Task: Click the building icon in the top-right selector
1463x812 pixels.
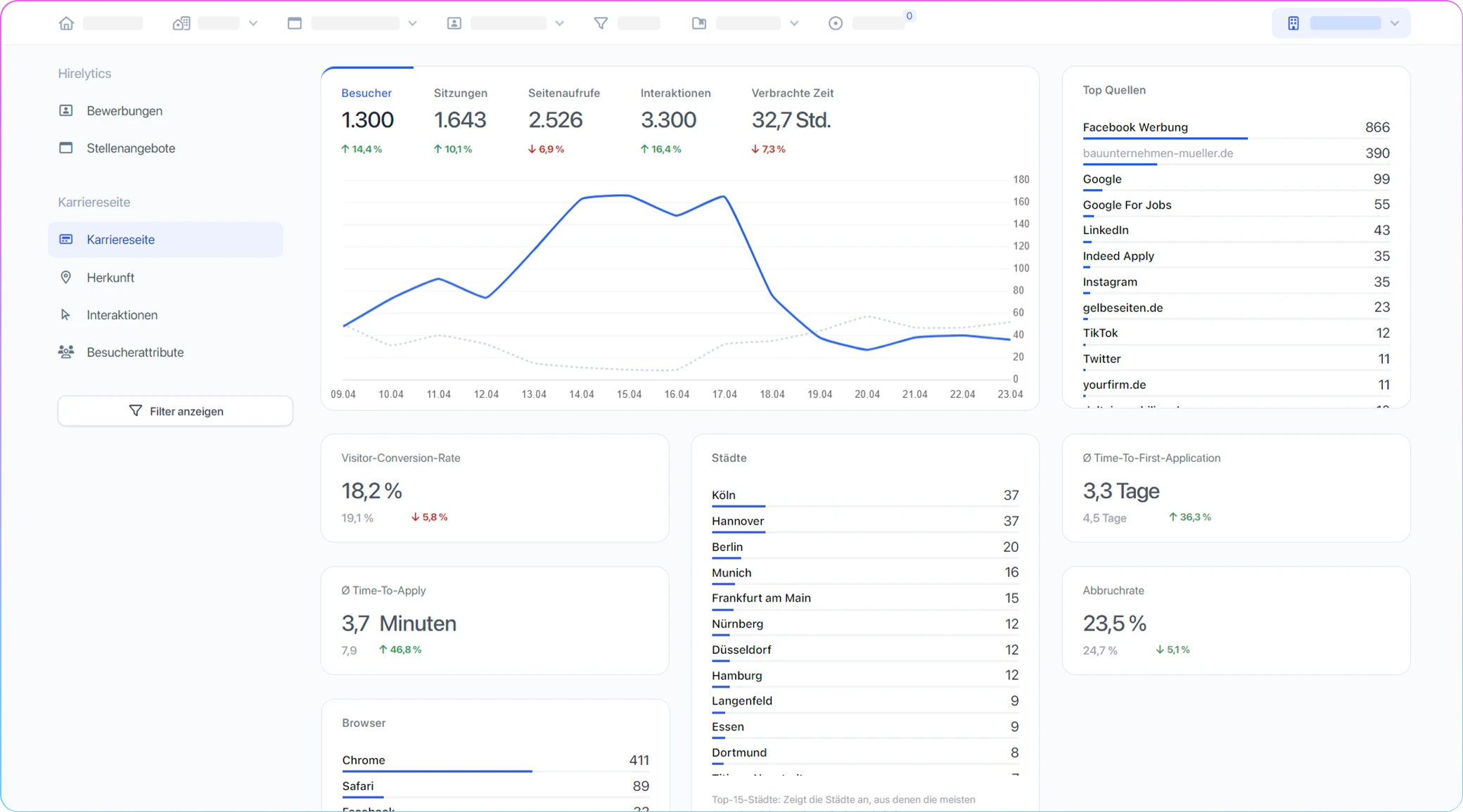Action: coord(1293,22)
